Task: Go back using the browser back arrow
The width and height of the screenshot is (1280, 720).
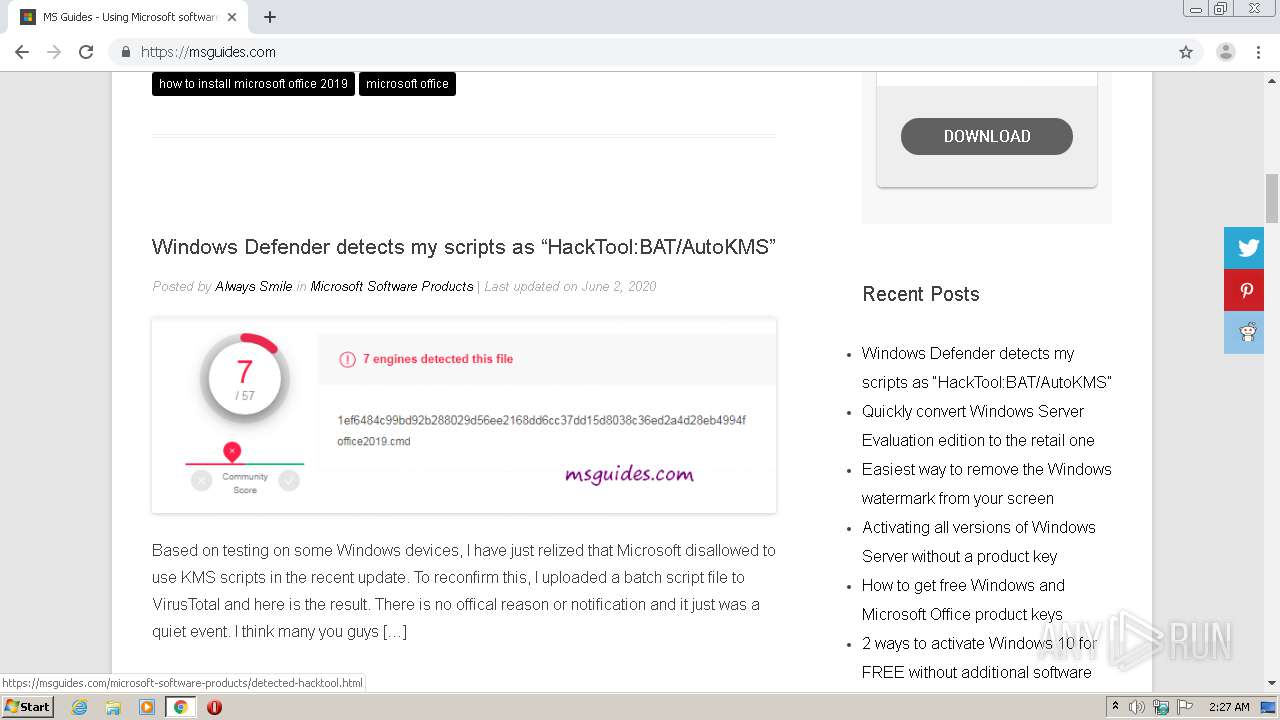Action: [22, 52]
